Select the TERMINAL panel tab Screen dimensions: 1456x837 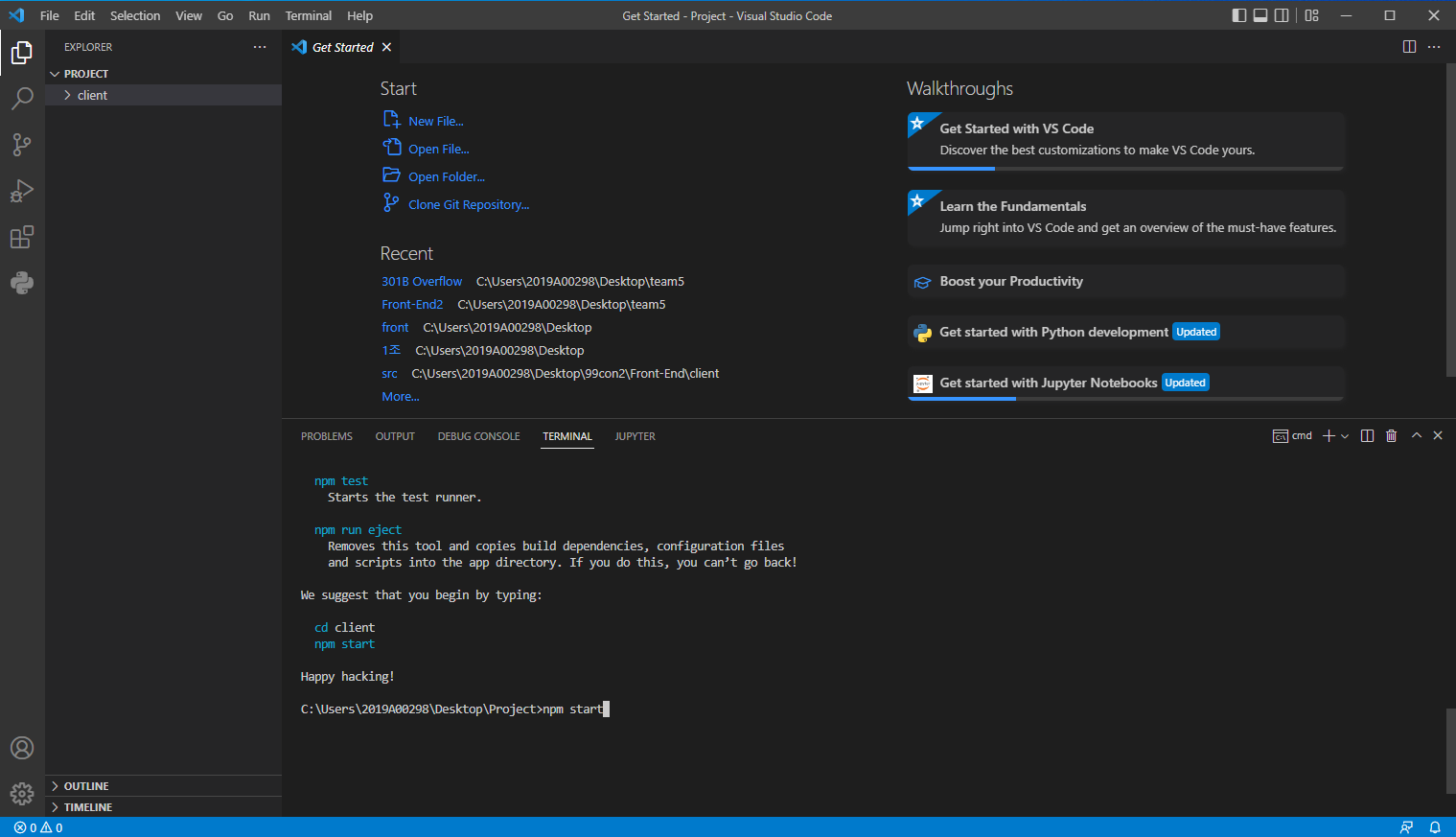tap(567, 436)
